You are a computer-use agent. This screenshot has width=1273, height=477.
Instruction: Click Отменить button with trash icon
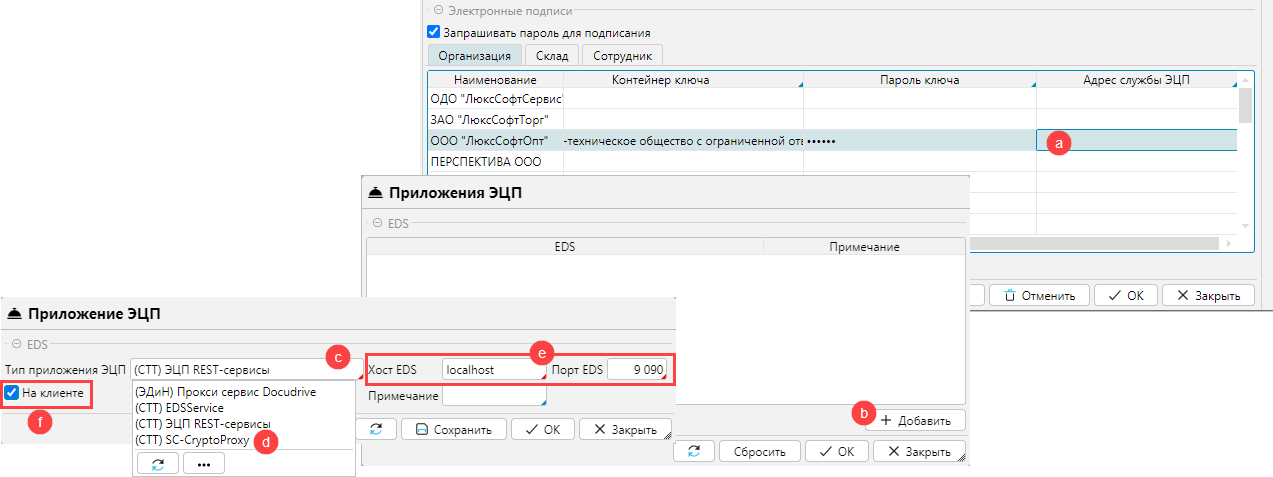(1038, 295)
